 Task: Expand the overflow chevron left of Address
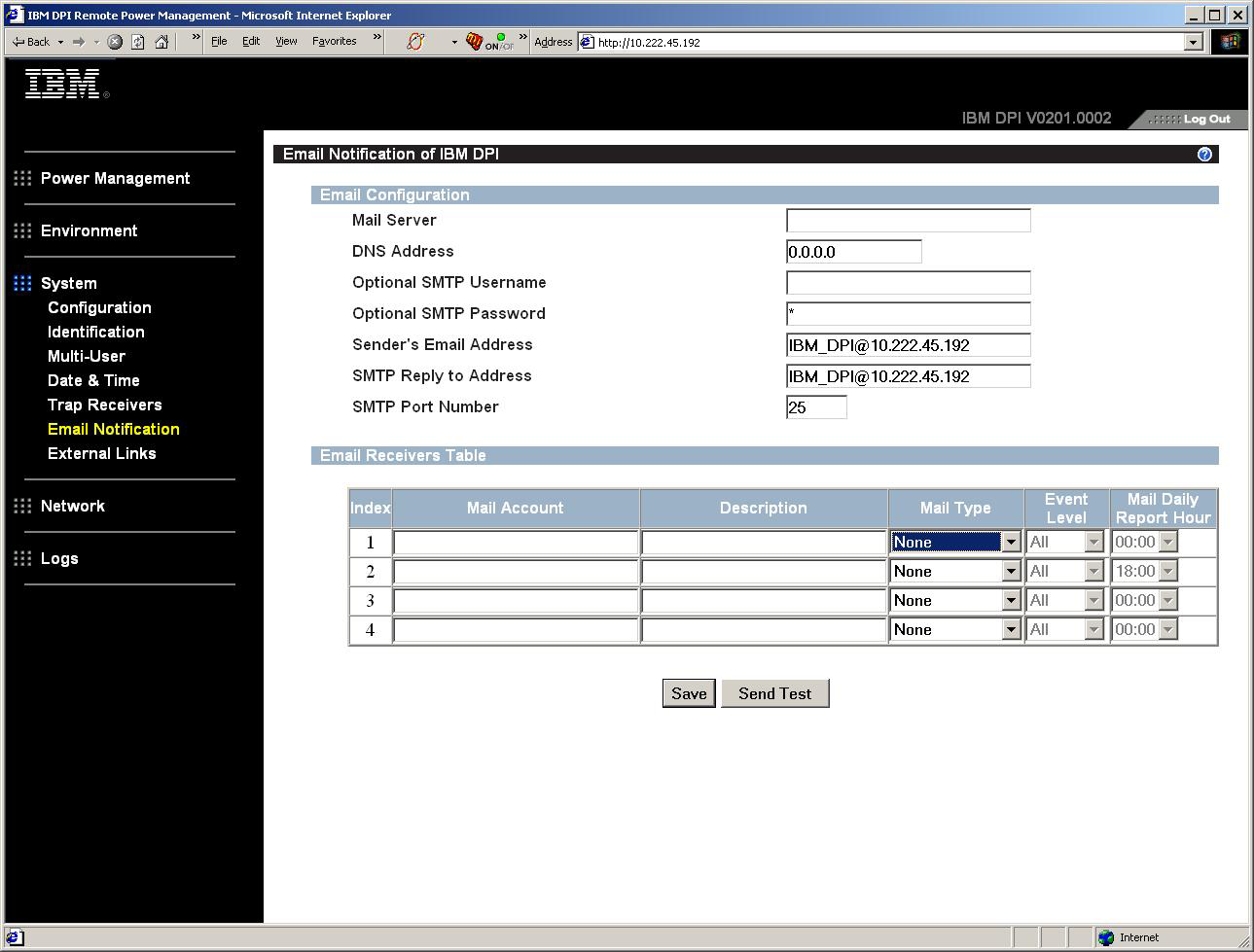point(522,39)
